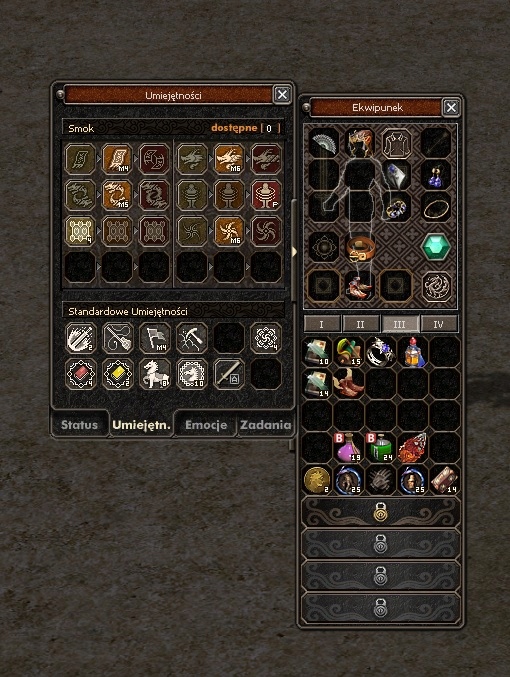Unlock the gold padlock inventory bar
The height and width of the screenshot is (677, 510).
(380, 512)
